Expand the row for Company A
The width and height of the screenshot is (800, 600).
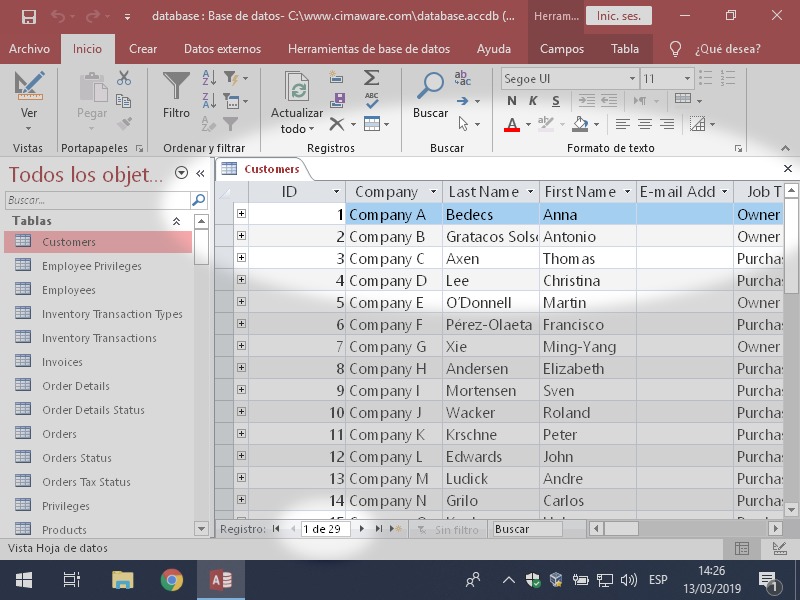tap(241, 214)
